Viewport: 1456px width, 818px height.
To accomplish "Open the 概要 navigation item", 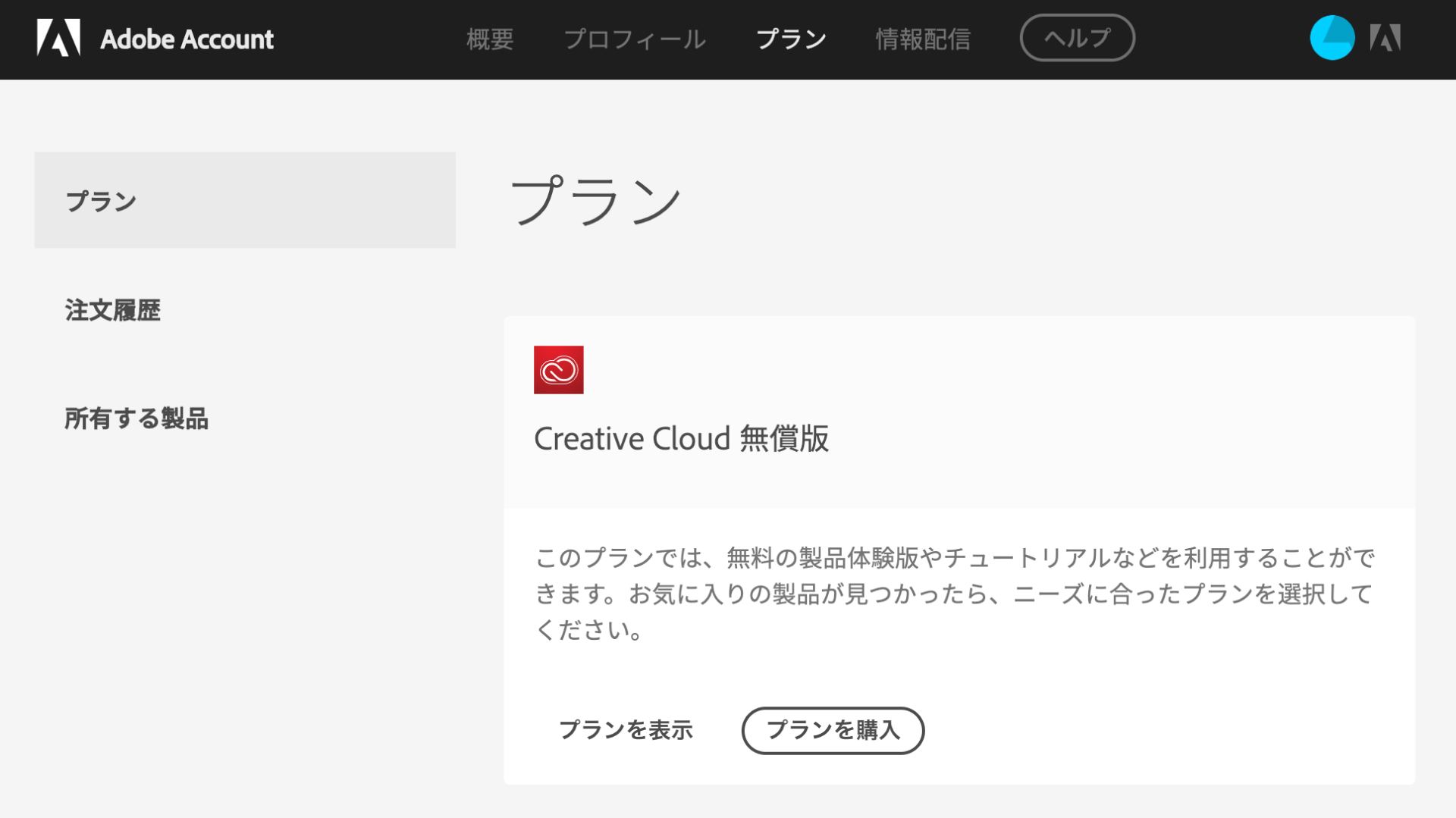I will (490, 39).
